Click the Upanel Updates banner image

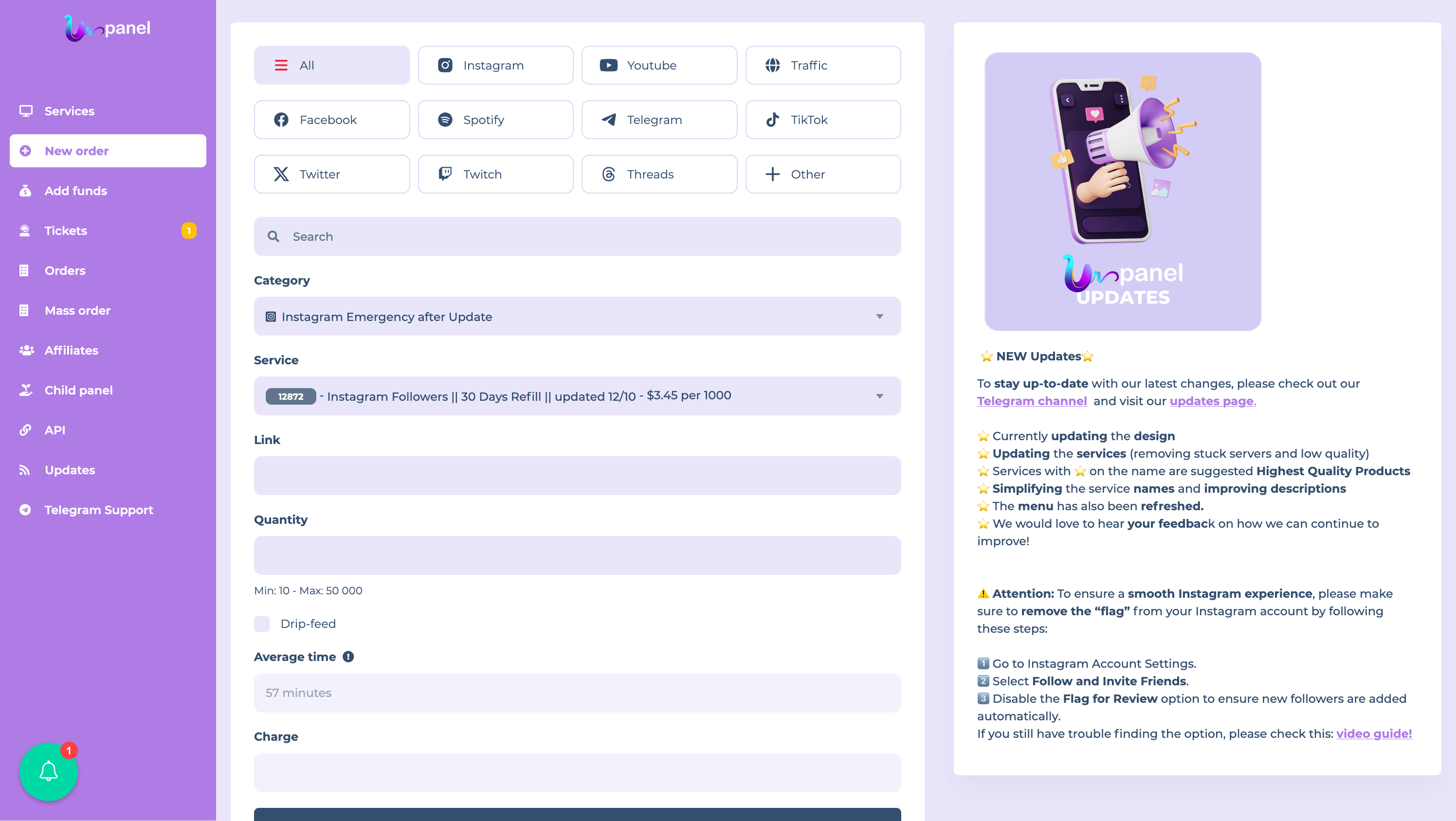tap(1123, 192)
